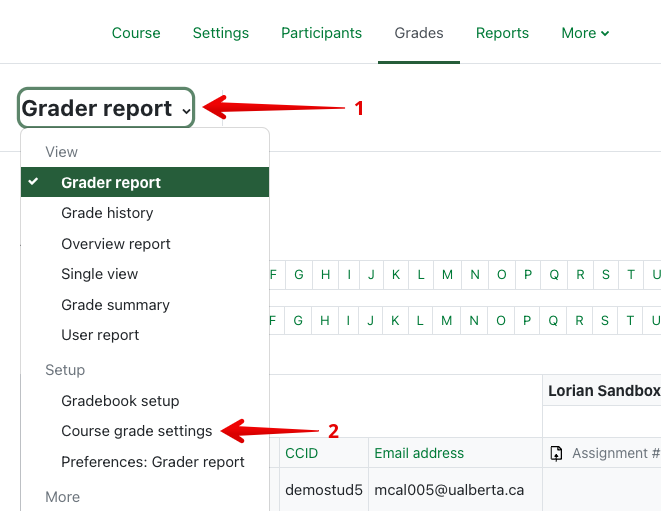The image size is (661, 511).
Task: Click the checked Grader report item
Action: tap(111, 183)
